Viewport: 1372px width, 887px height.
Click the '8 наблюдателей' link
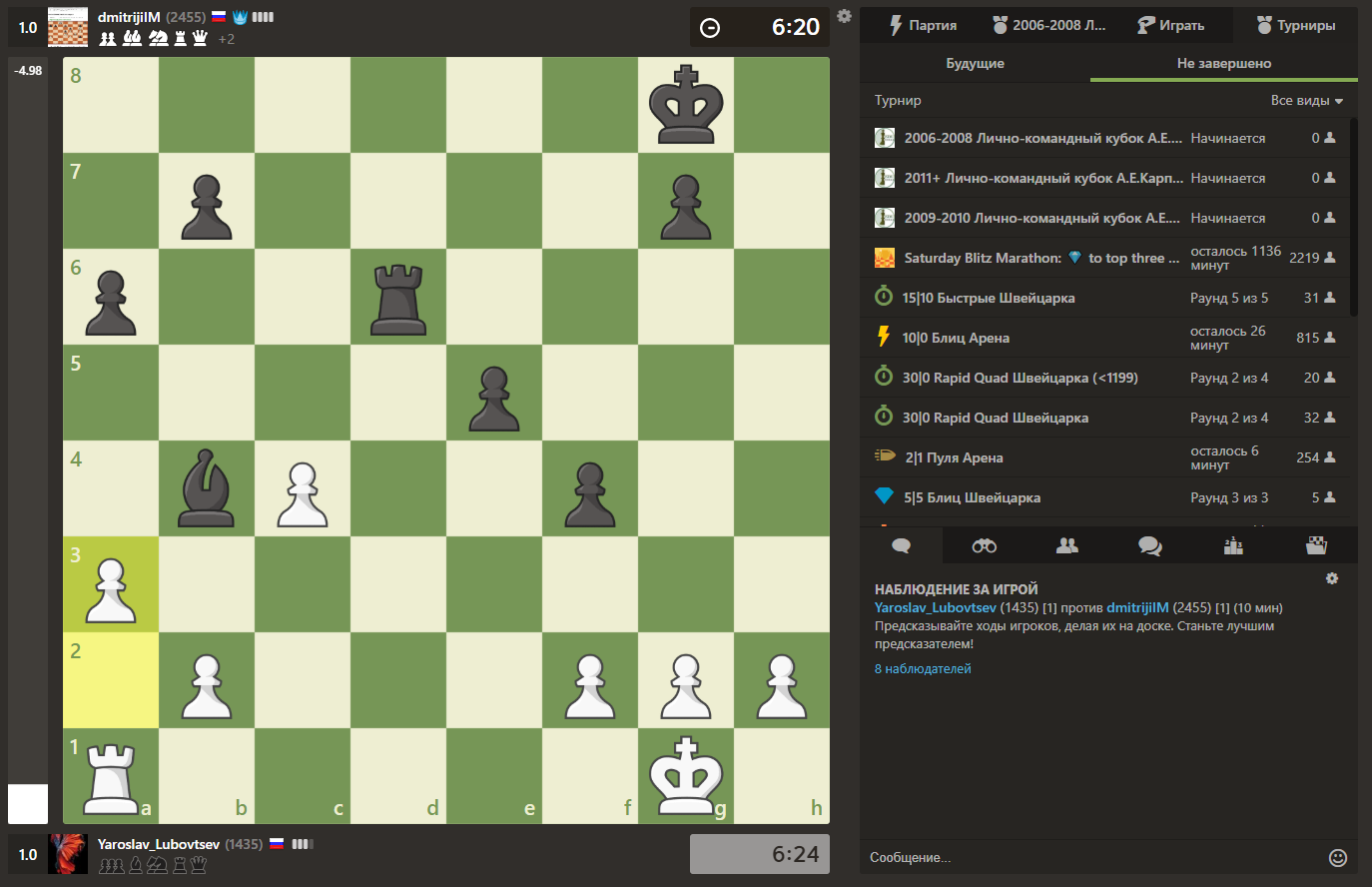click(923, 669)
